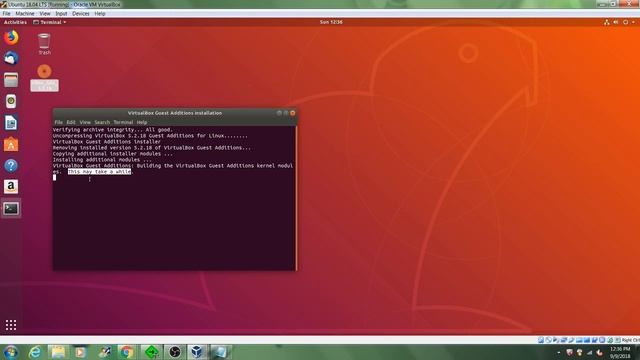Open the Ubuntu power menu icon
Image resolution: width=640 pixels, height=360 pixels.
click(x=625, y=22)
